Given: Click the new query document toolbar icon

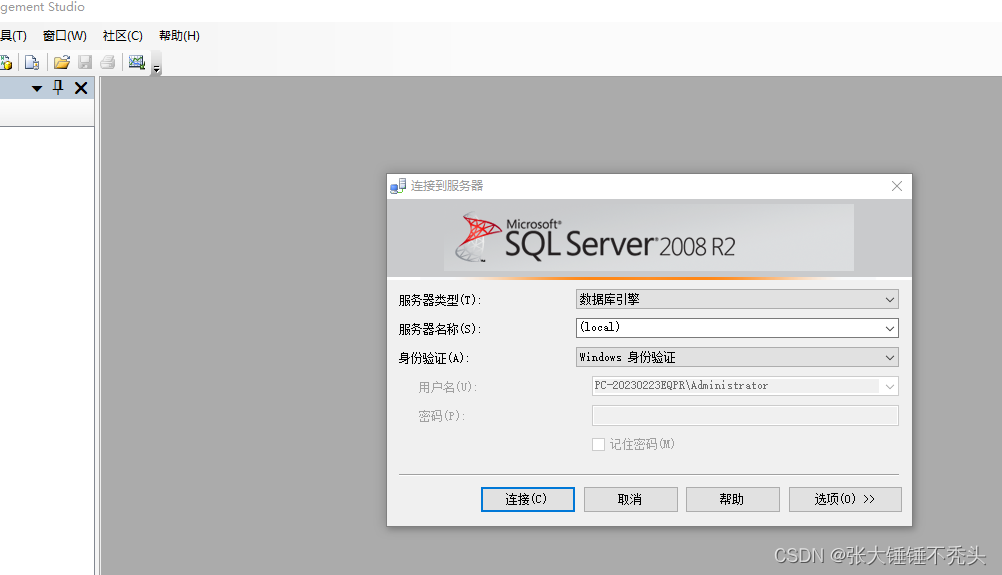Looking at the screenshot, I should point(31,63).
